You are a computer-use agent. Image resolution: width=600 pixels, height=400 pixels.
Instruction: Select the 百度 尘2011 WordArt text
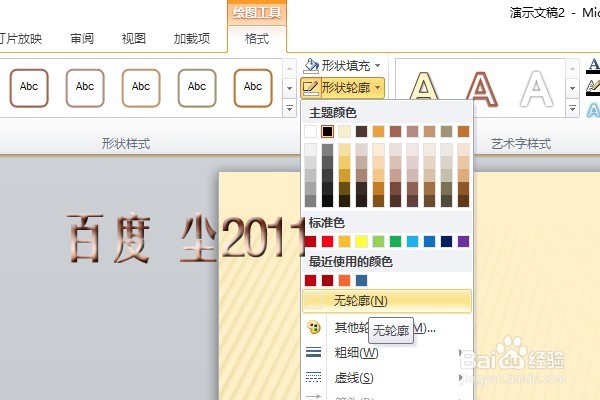tap(184, 238)
